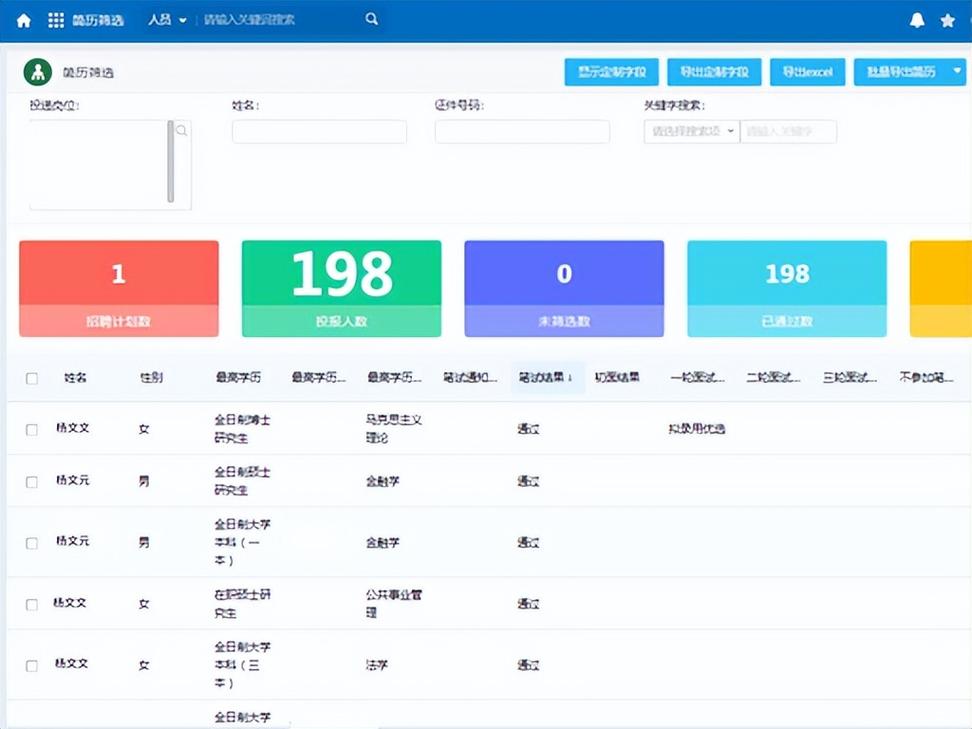The height and width of the screenshot is (729, 972).
Task: Select the red 招聘计划数 card
Action: pyautogui.click(x=119, y=289)
